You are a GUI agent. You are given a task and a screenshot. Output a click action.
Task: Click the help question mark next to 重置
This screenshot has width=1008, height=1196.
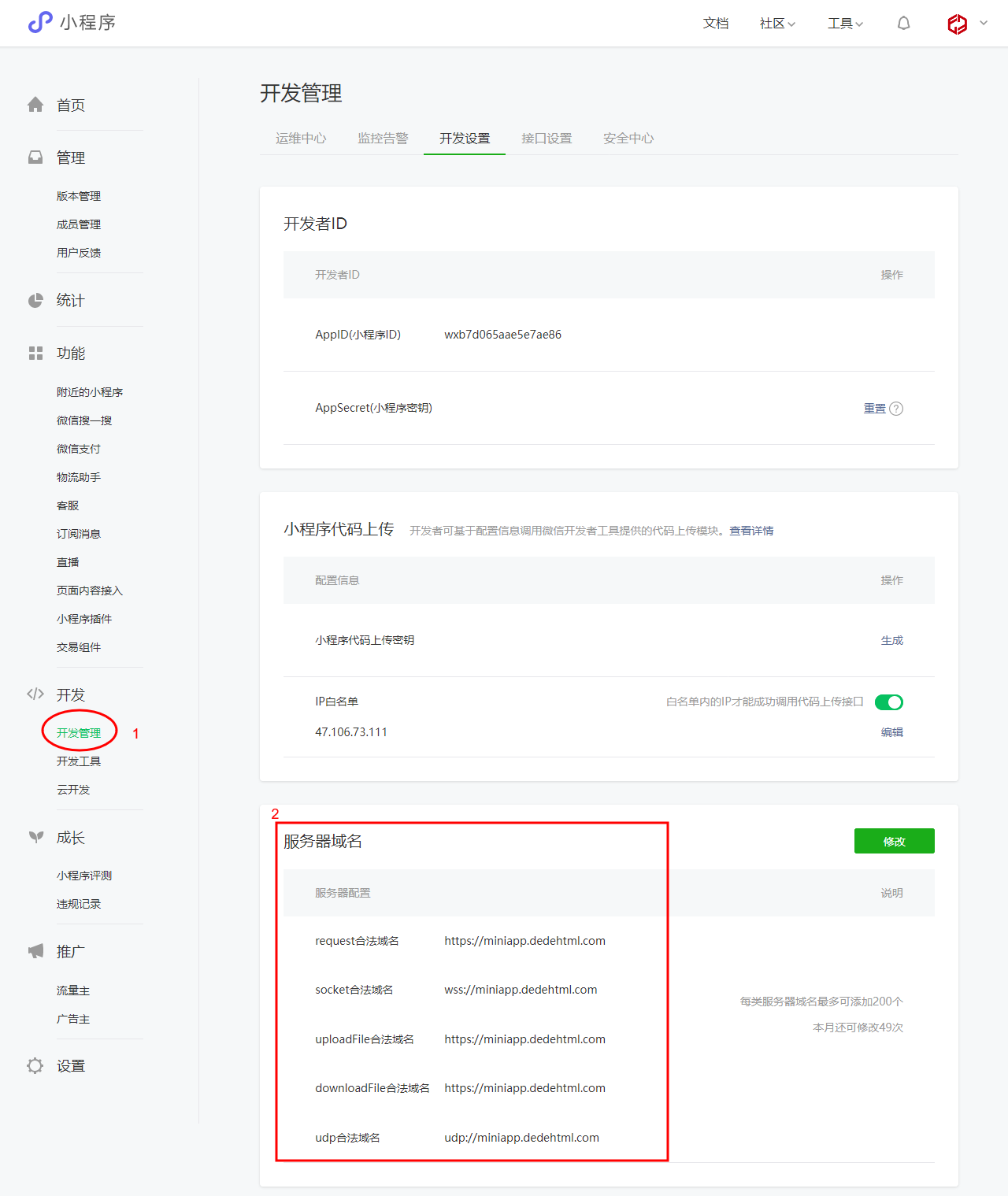[896, 409]
